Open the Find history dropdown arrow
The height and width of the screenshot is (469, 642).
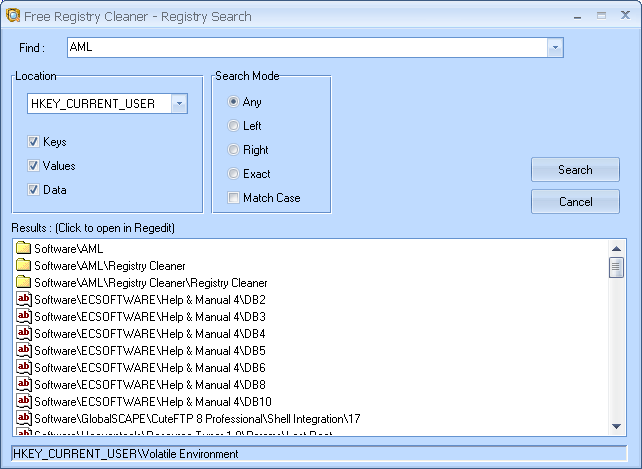555,48
